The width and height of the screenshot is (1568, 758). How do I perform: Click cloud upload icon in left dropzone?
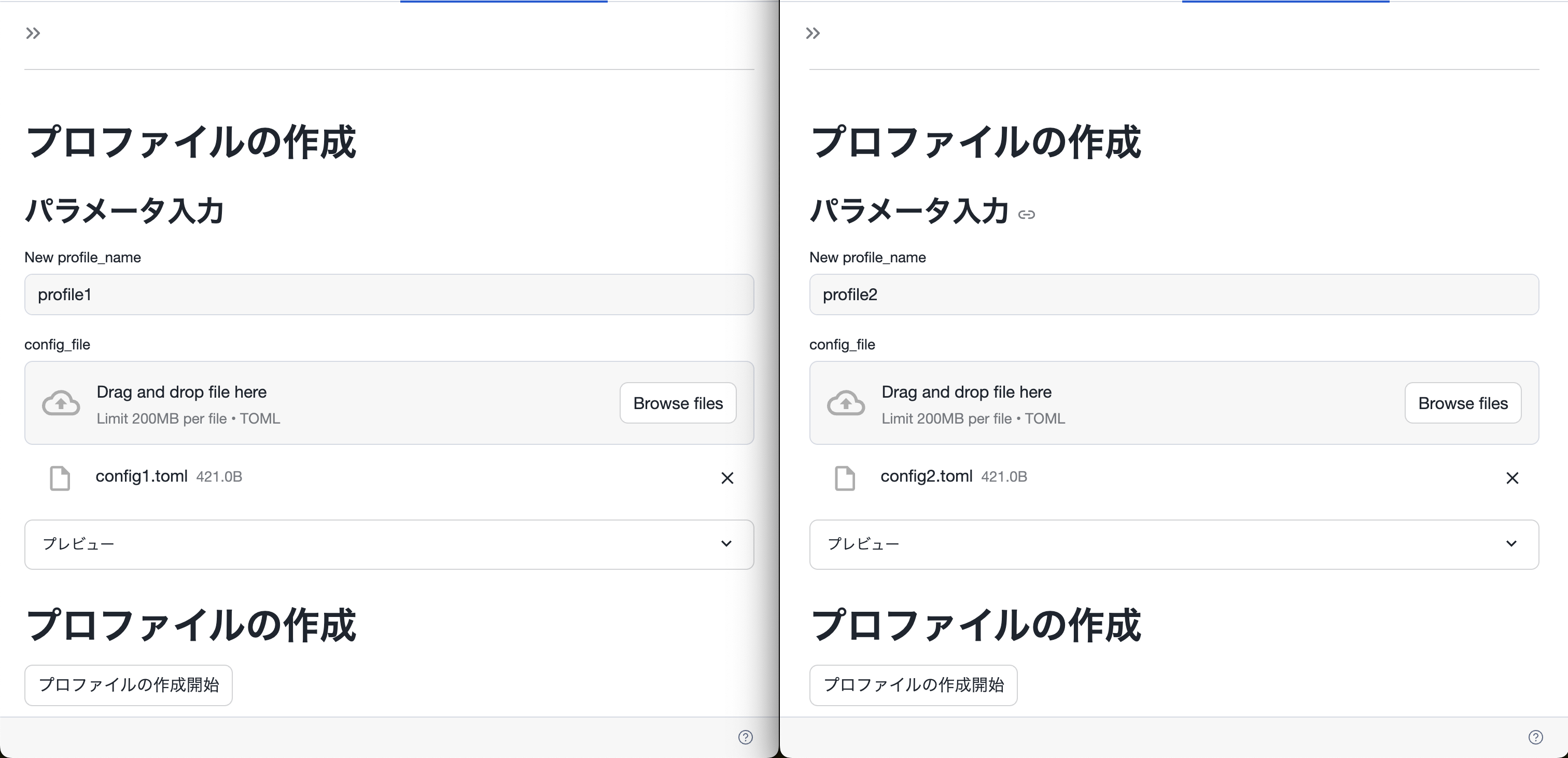[x=61, y=403]
